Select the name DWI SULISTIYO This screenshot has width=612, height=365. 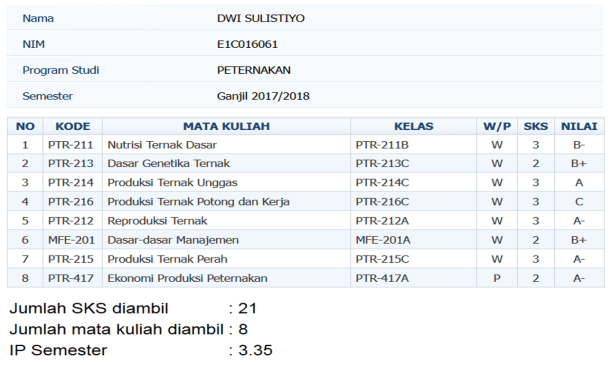(261, 18)
